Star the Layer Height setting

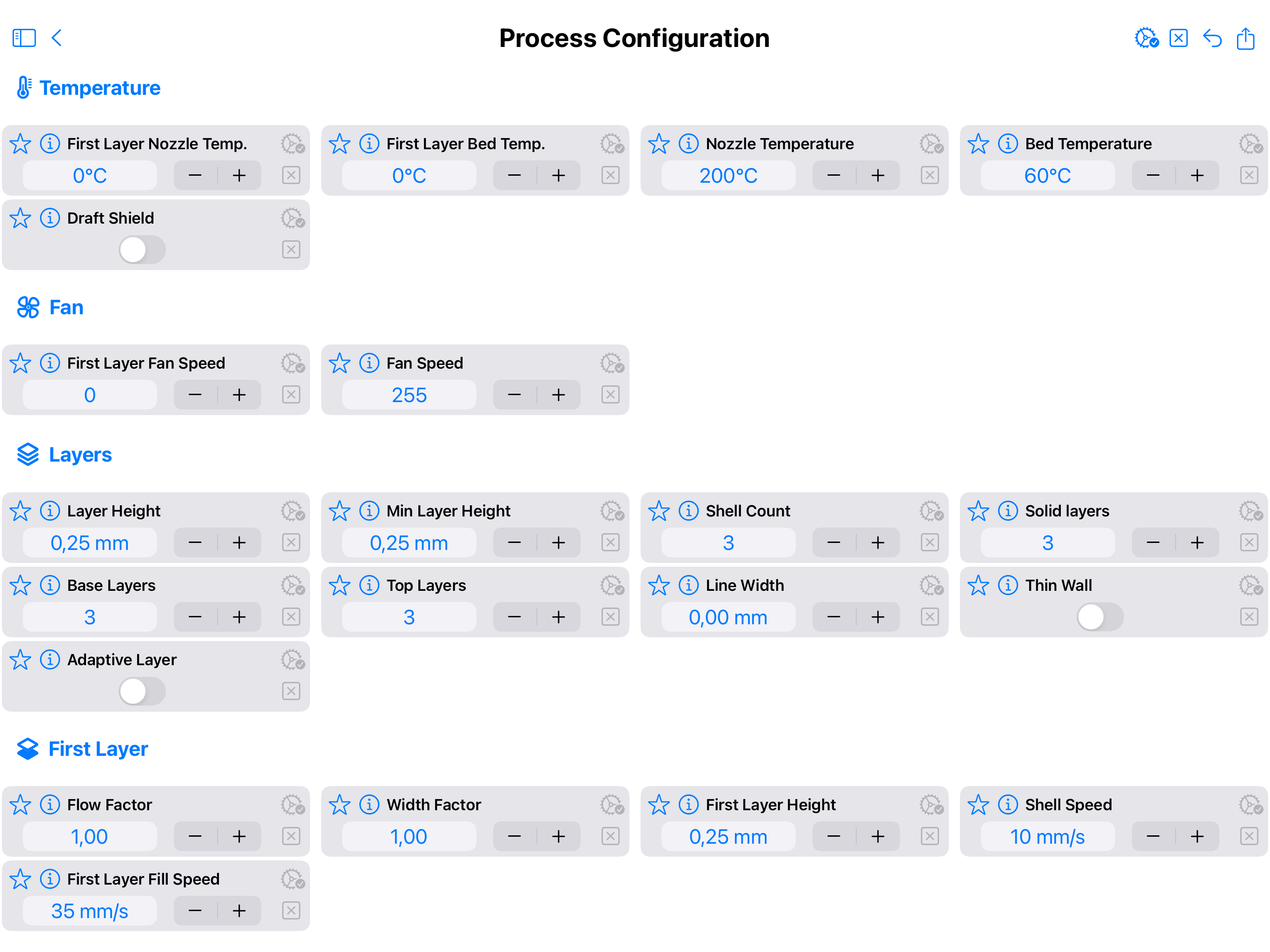20,511
